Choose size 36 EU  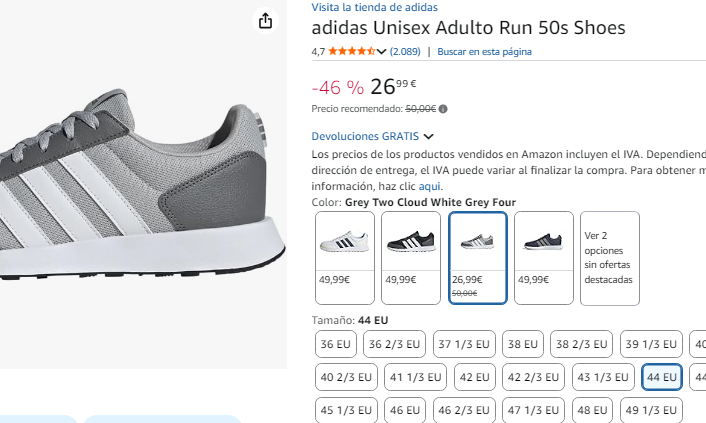(336, 344)
